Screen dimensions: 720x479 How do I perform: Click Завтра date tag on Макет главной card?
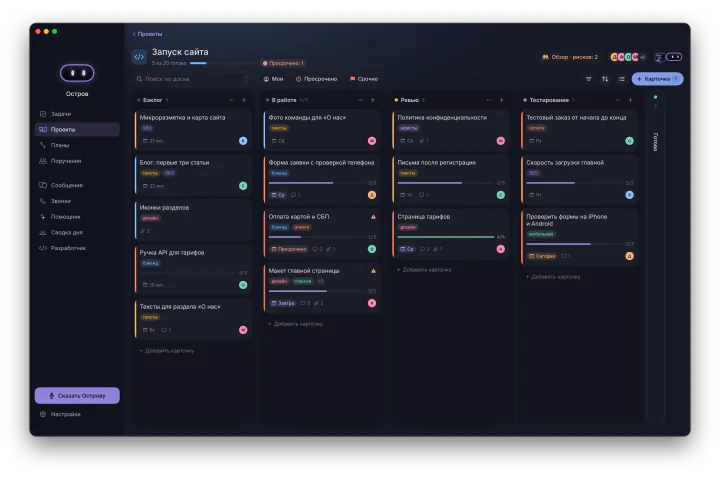click(282, 303)
